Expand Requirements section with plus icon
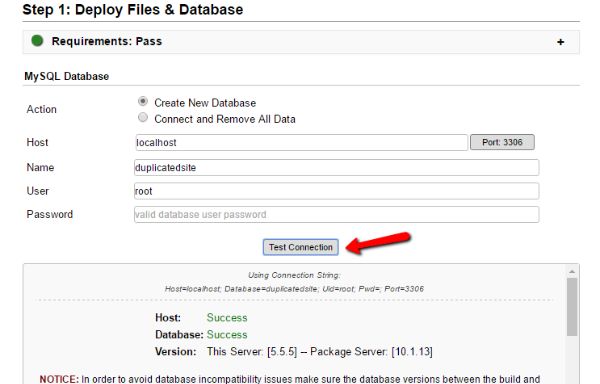600x384 pixels. click(560, 42)
